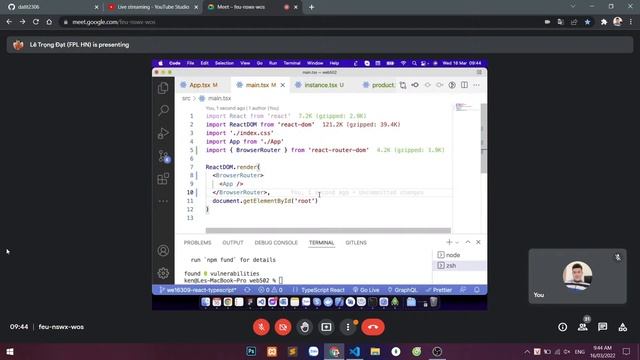Open the OUTPUT panel tab
The width and height of the screenshot is (640, 360).
point(233,242)
